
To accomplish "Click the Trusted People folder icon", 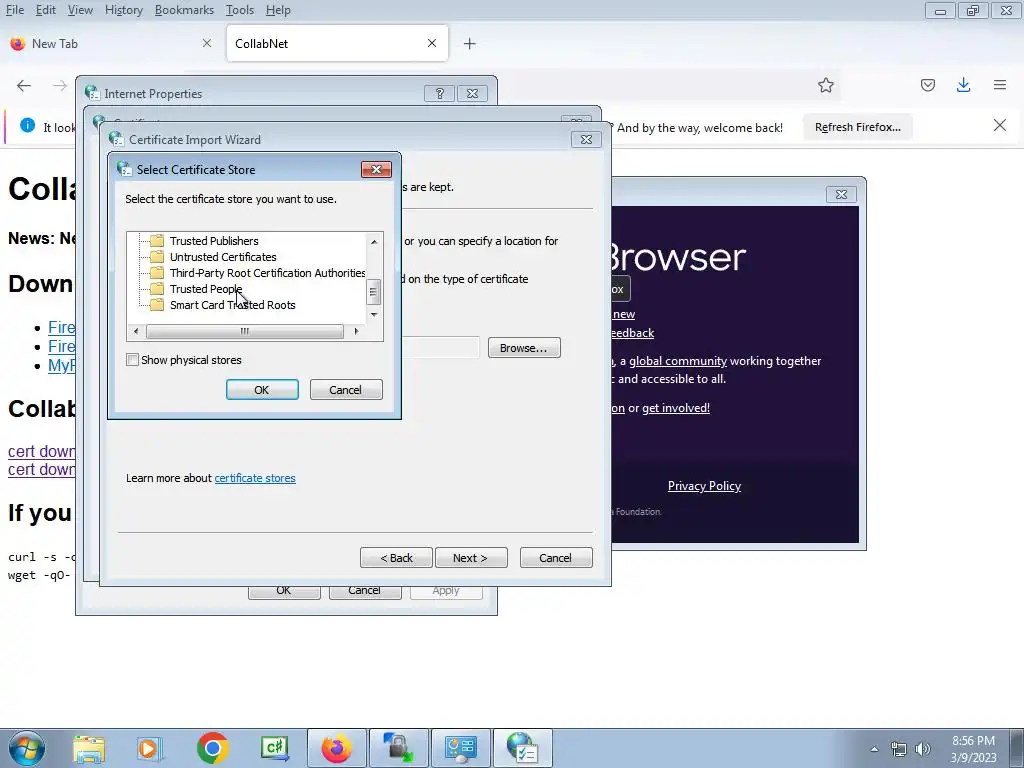I will [x=157, y=289].
